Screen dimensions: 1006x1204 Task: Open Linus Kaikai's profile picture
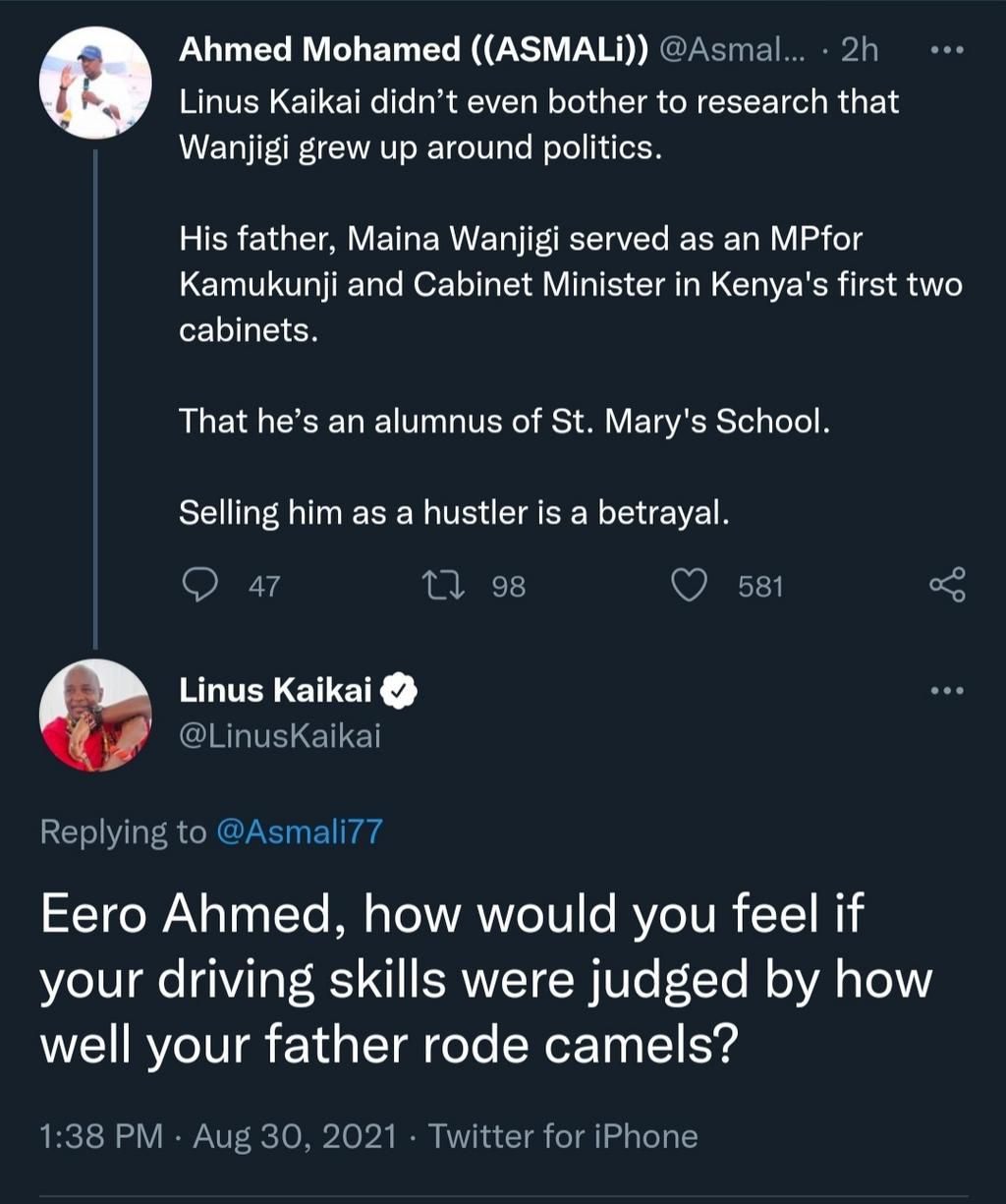tap(95, 715)
